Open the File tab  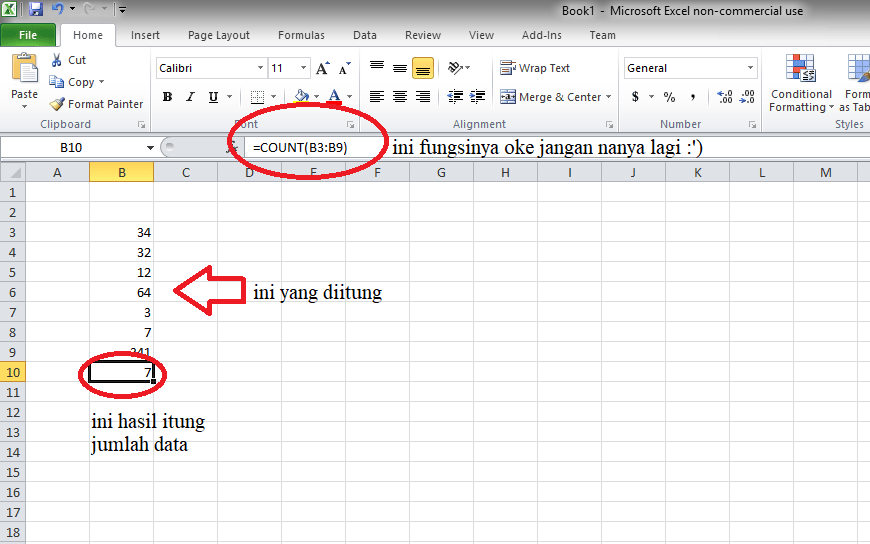click(28, 35)
